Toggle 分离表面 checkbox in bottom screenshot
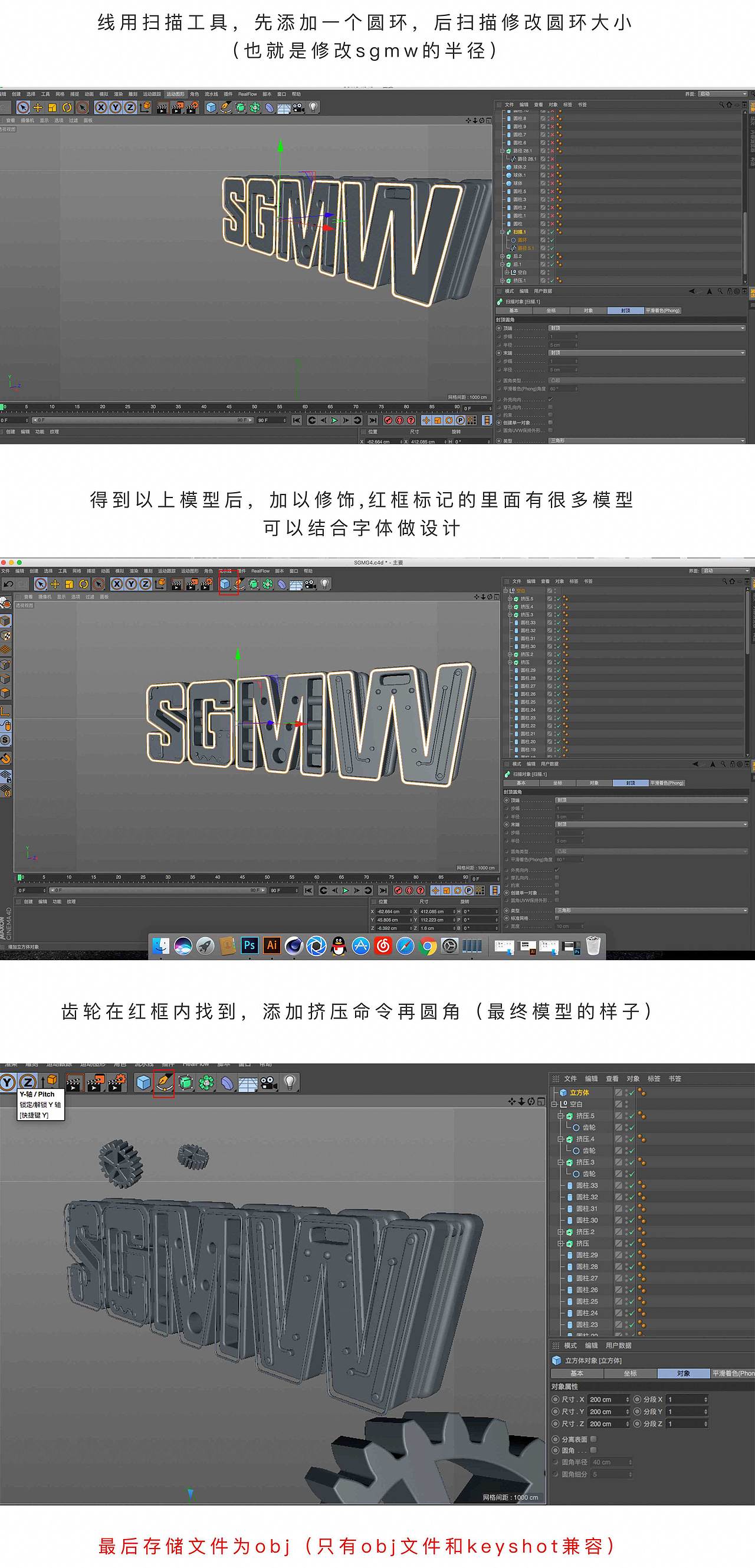755x1568 pixels. [x=593, y=1439]
